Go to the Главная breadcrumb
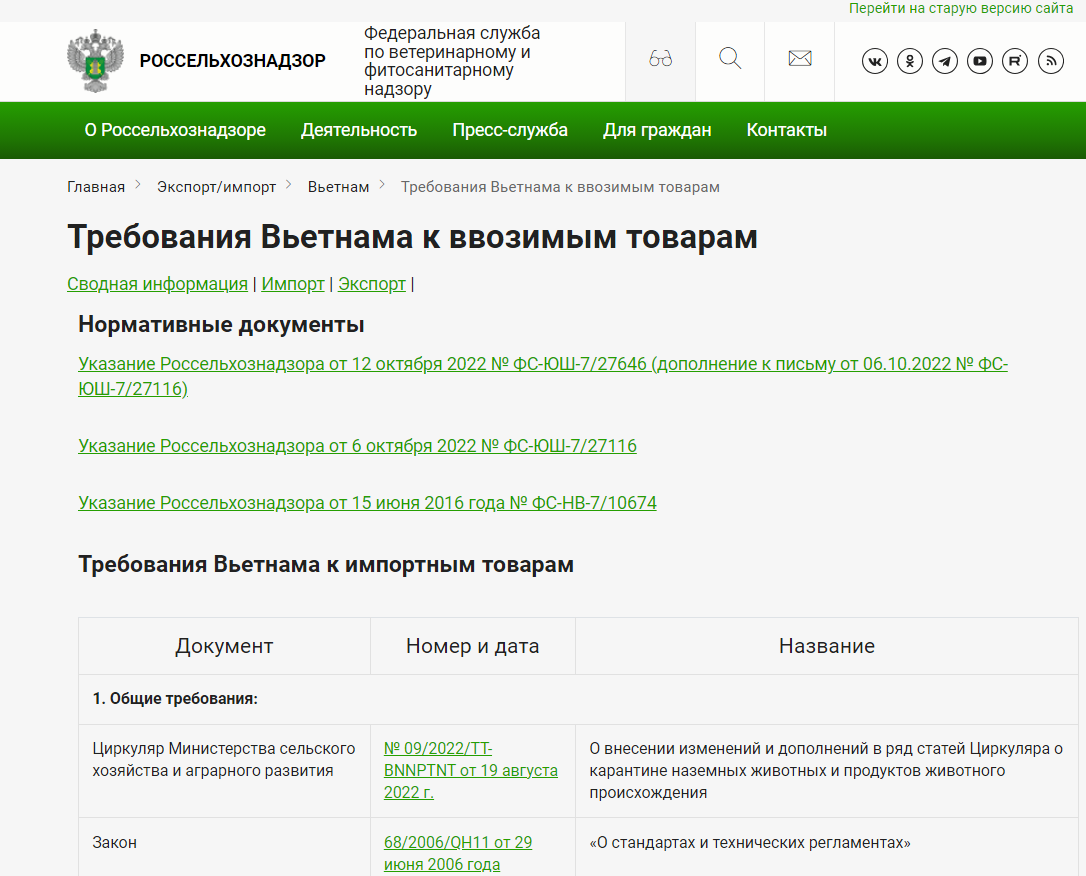The width and height of the screenshot is (1086, 876). click(x=96, y=187)
